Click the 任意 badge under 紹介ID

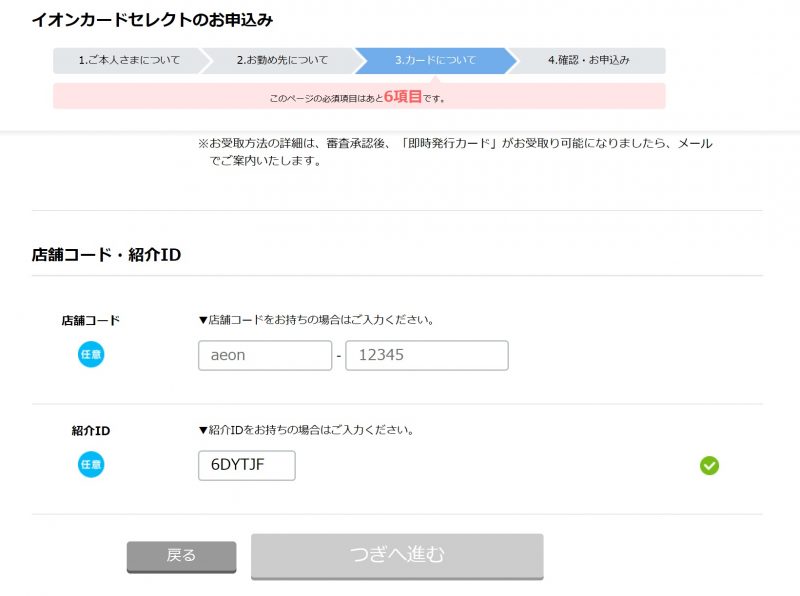click(91, 464)
